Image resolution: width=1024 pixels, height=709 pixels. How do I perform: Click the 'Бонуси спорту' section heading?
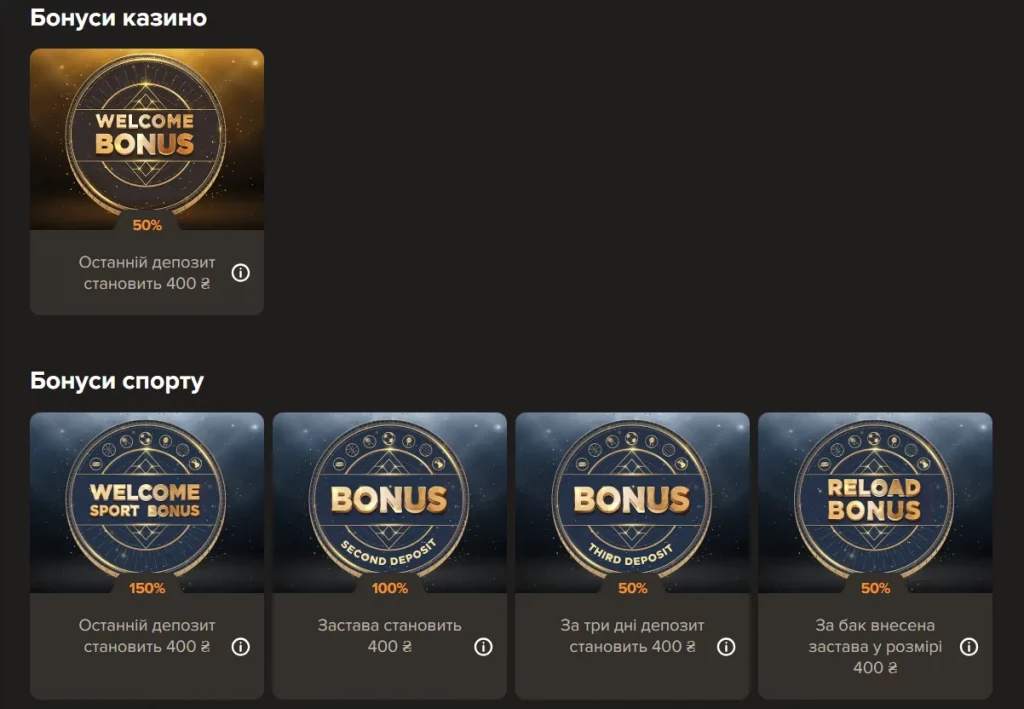117,381
